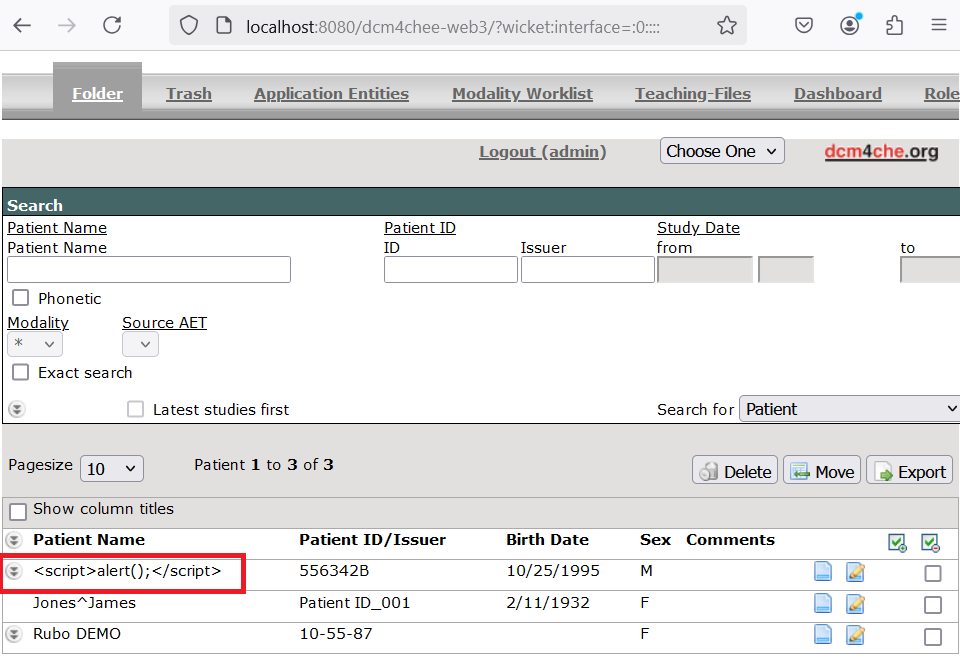Open the Dashboard tab

(x=838, y=94)
